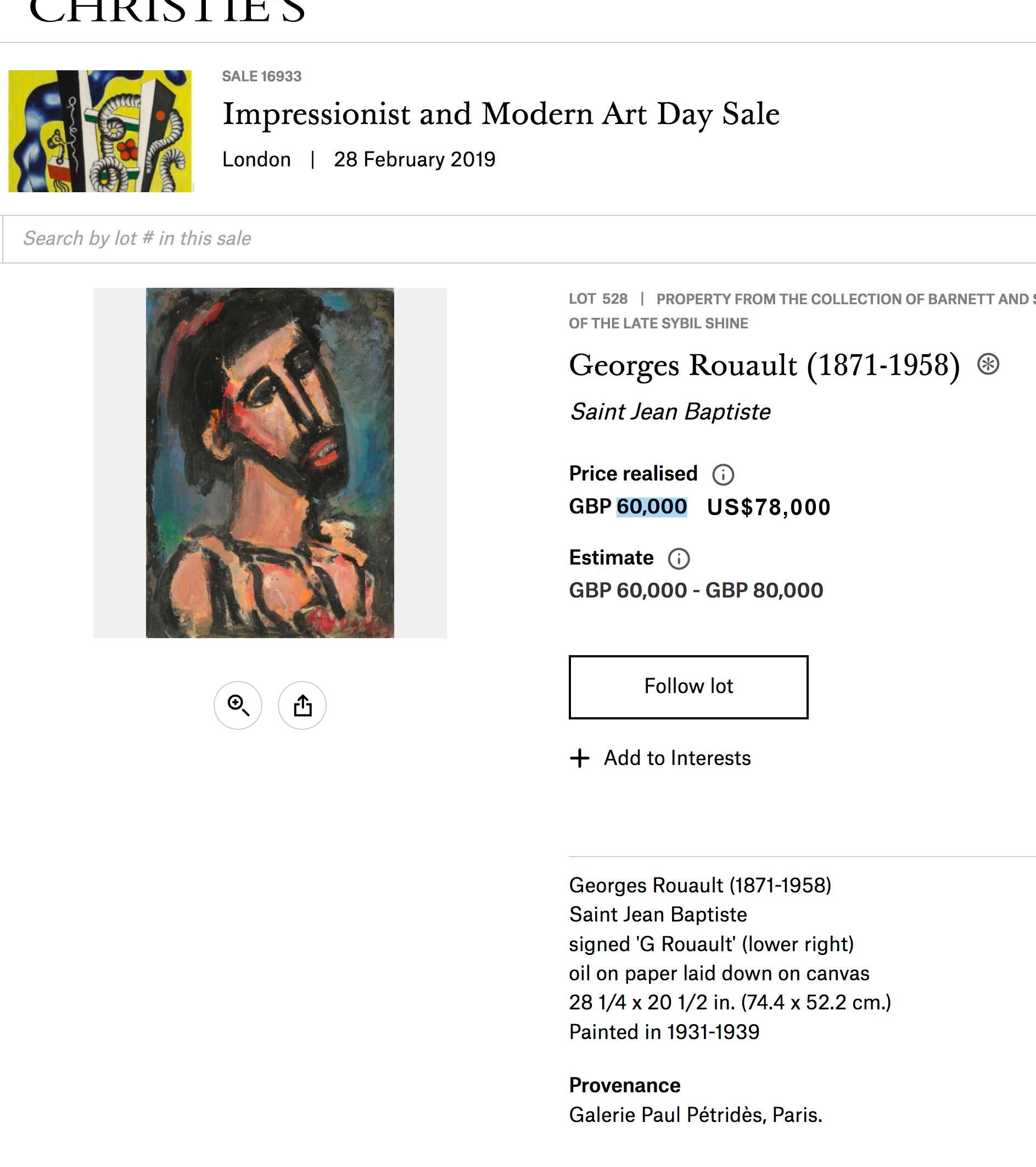
Task: Click the US$78,000 converted price
Action: (x=768, y=507)
